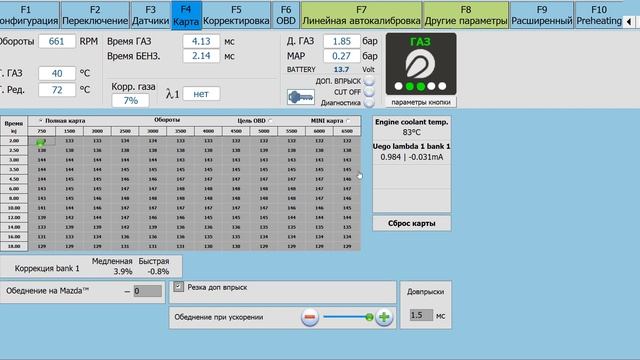Open the F6 OBD tab
The image size is (640, 360).
click(x=286, y=15)
